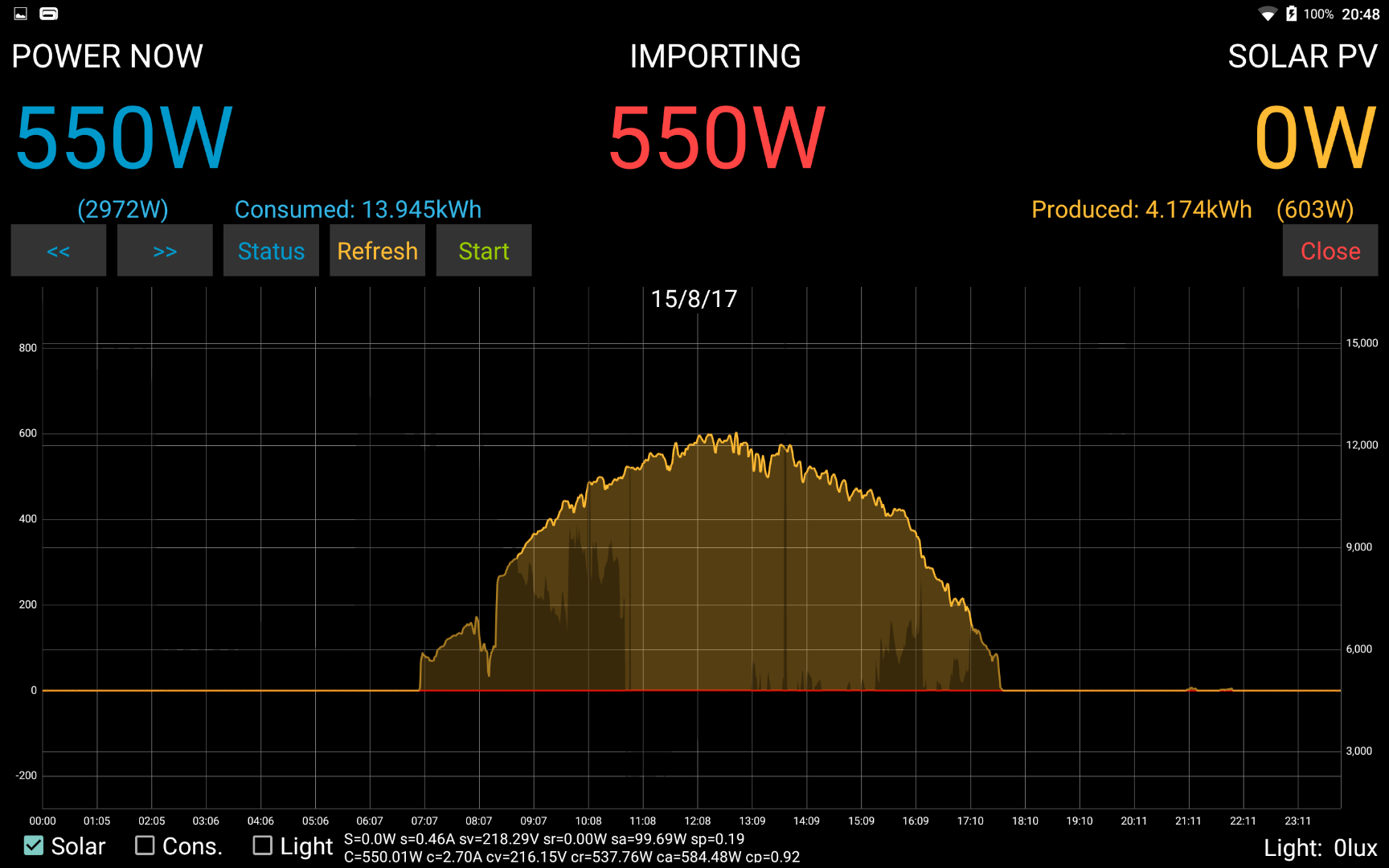This screenshot has width=1389, height=868.
Task: Uncheck the Solar checkbox
Action: pos(33,845)
